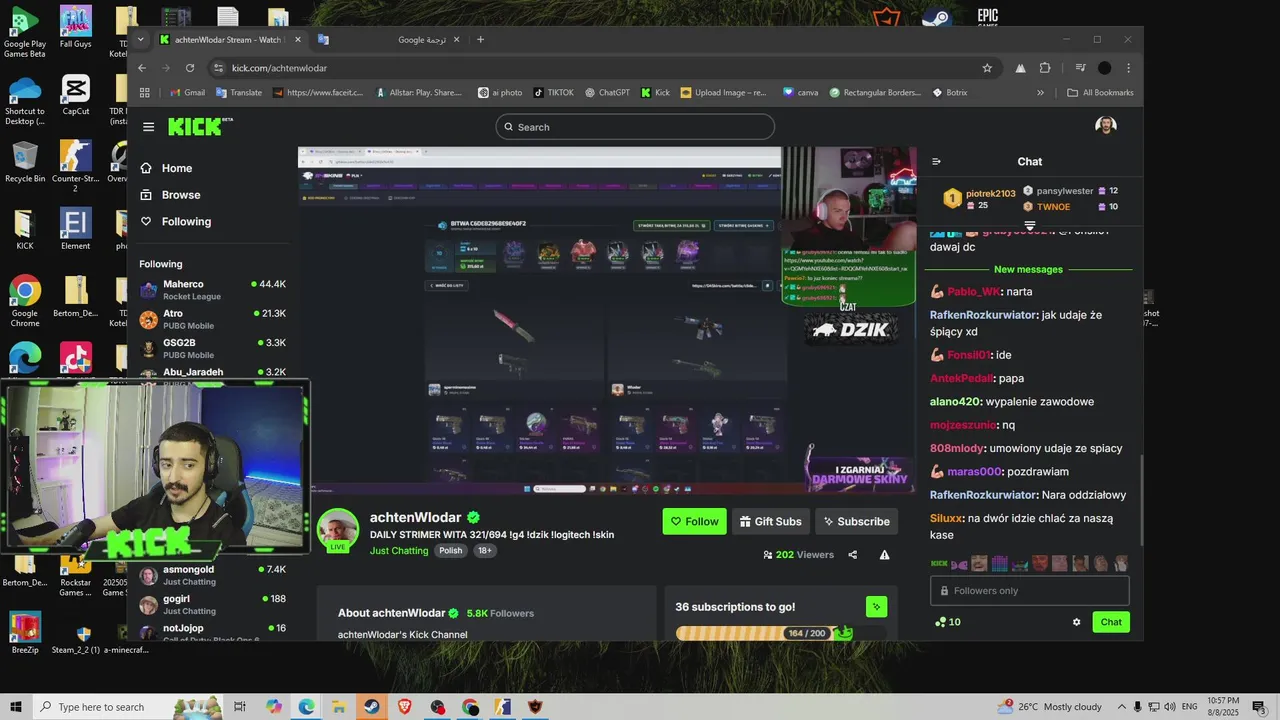The image size is (1280, 720).
Task: Open Chrome three-dot menu
Action: (x=1128, y=68)
